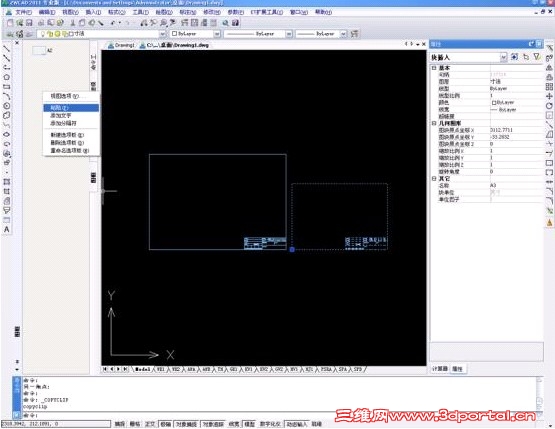Image resolution: width=555 pixels, height=429 pixels.
Task: Click the Undo arrow icon
Action: [113, 23]
